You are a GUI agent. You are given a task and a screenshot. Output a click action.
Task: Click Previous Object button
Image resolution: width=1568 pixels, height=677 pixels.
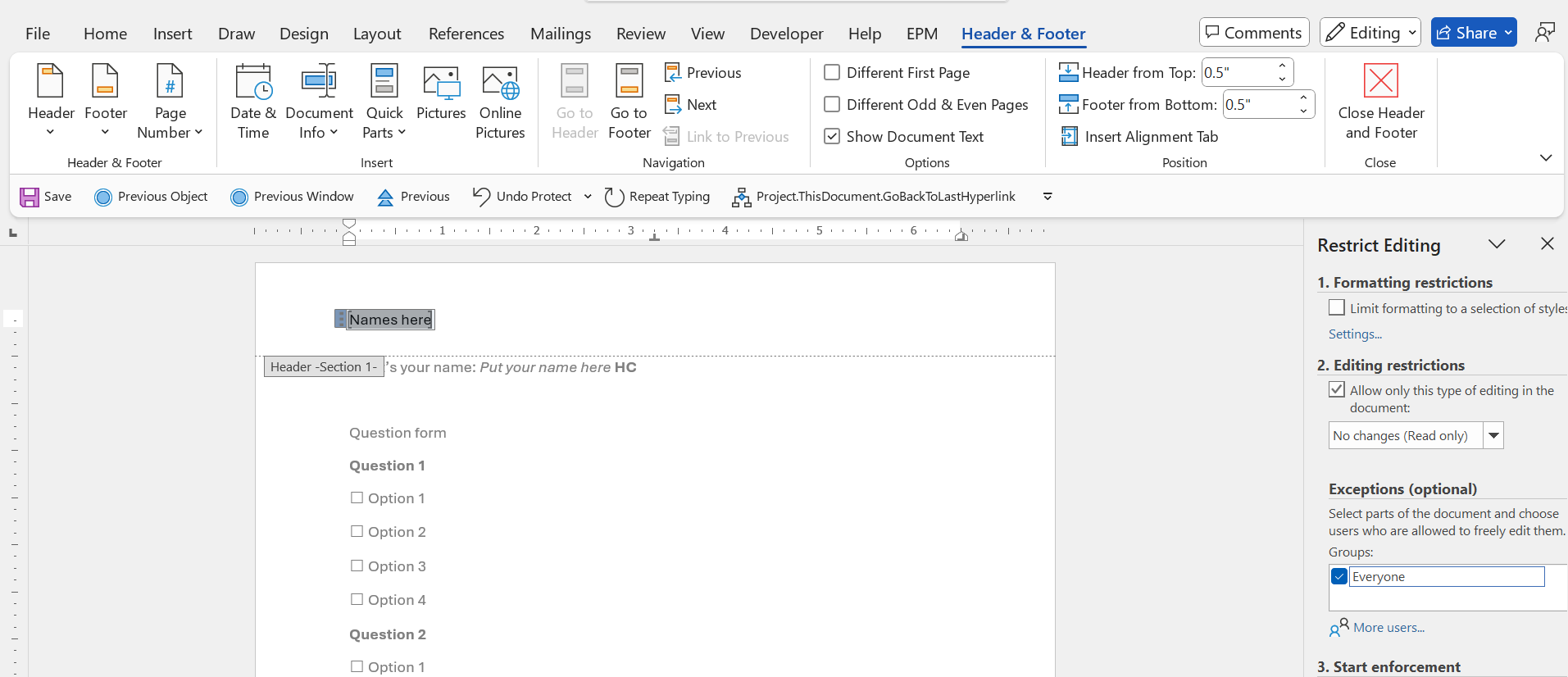[152, 197]
